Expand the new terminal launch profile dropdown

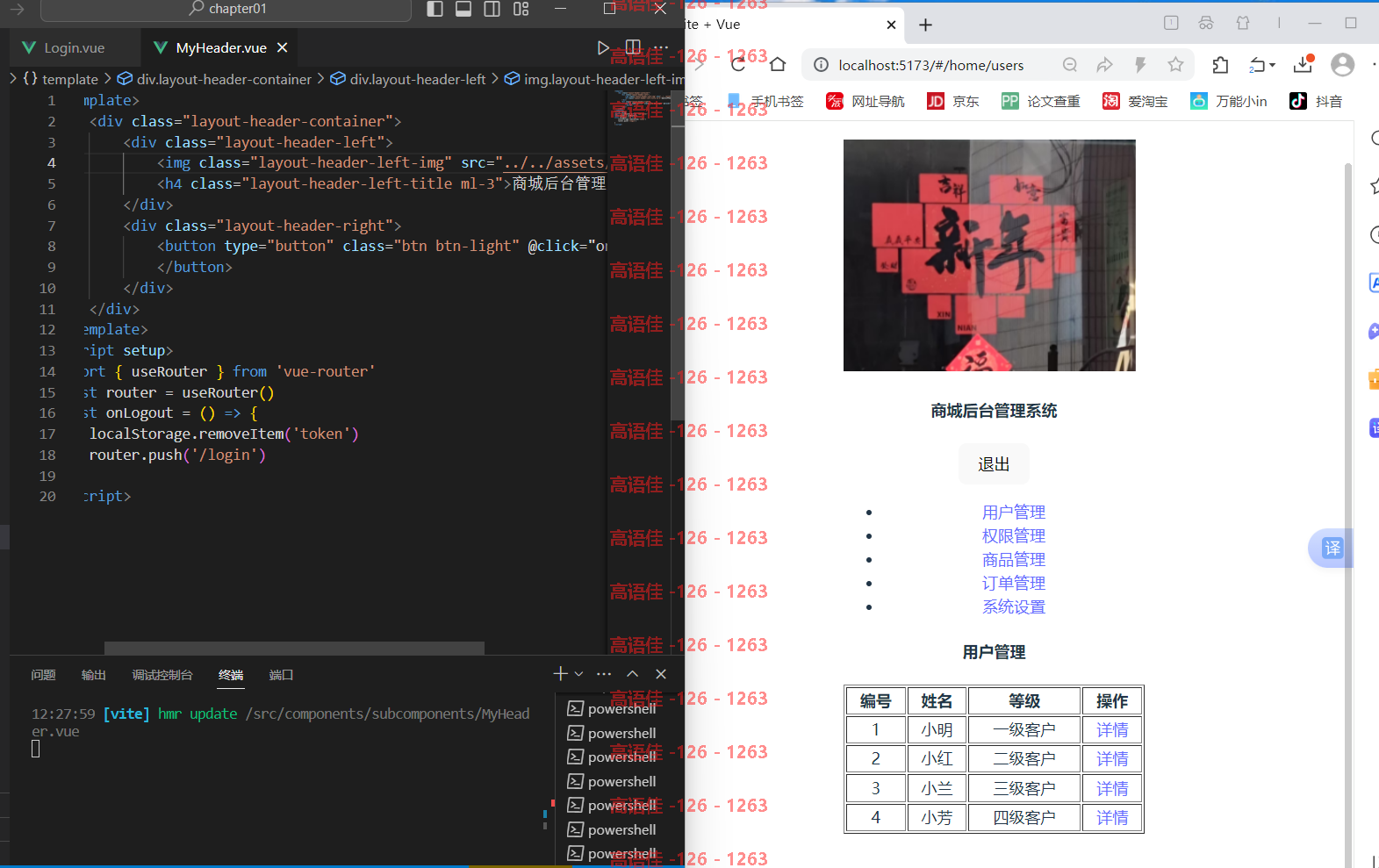pos(578,674)
